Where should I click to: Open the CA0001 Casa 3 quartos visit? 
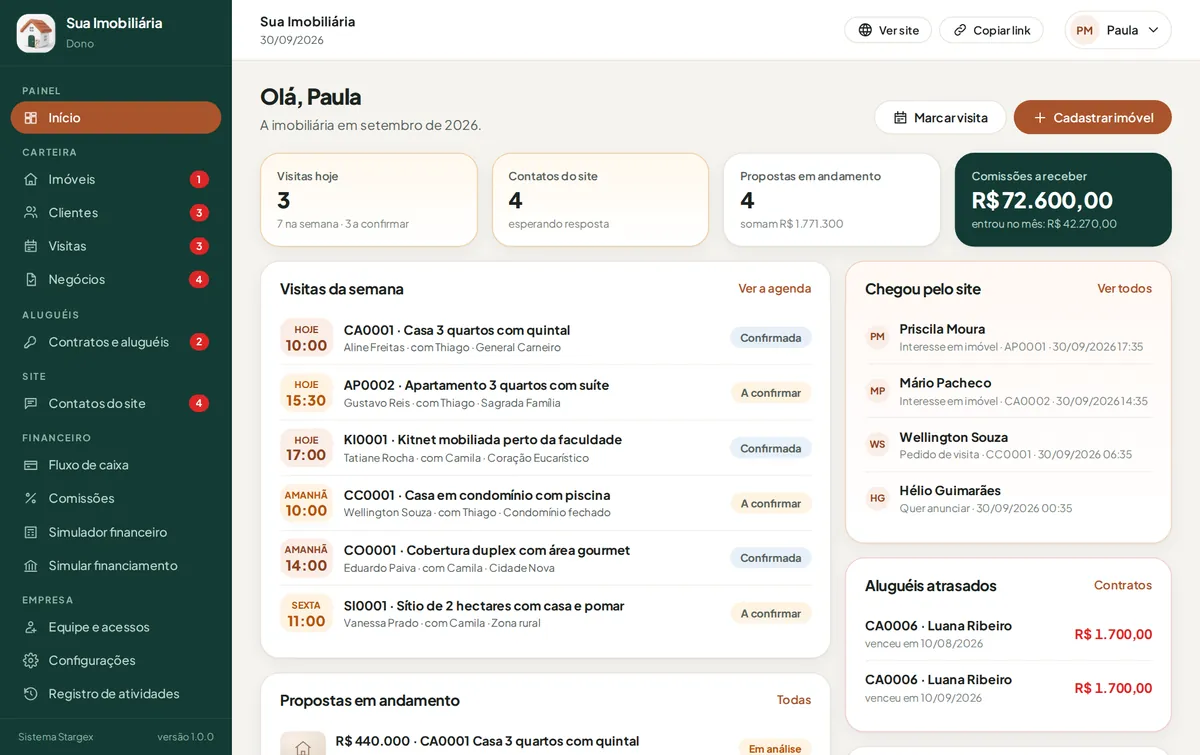[x=545, y=338]
